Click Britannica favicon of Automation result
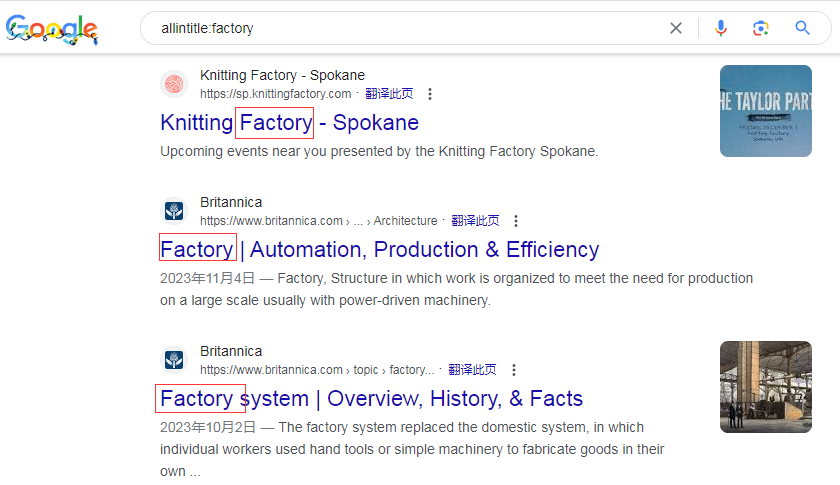 point(174,211)
